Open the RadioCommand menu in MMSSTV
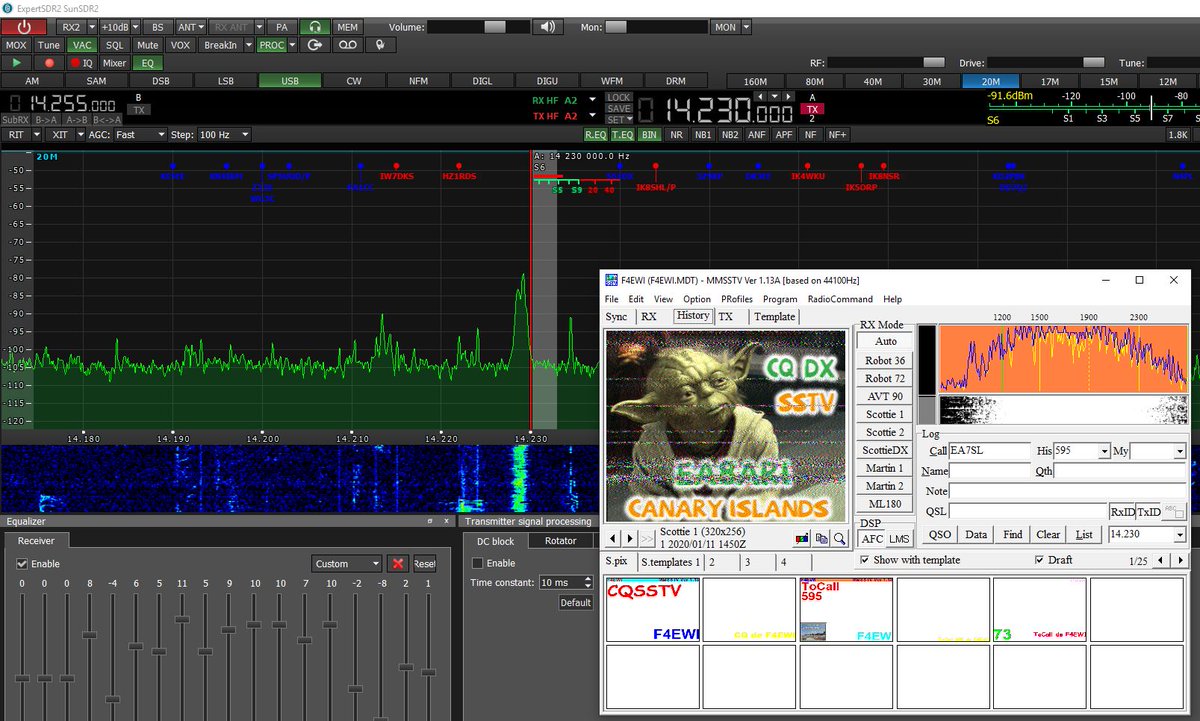The image size is (1200, 721). (x=840, y=299)
